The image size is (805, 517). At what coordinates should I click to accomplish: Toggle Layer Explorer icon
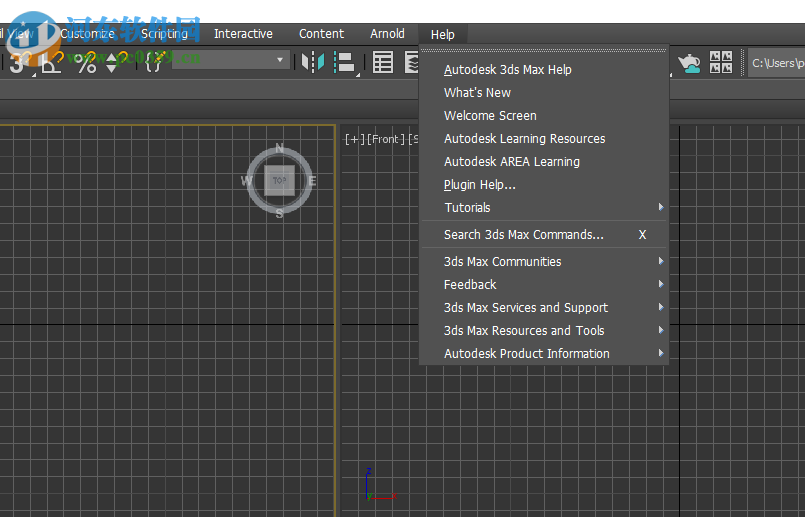tap(412, 63)
